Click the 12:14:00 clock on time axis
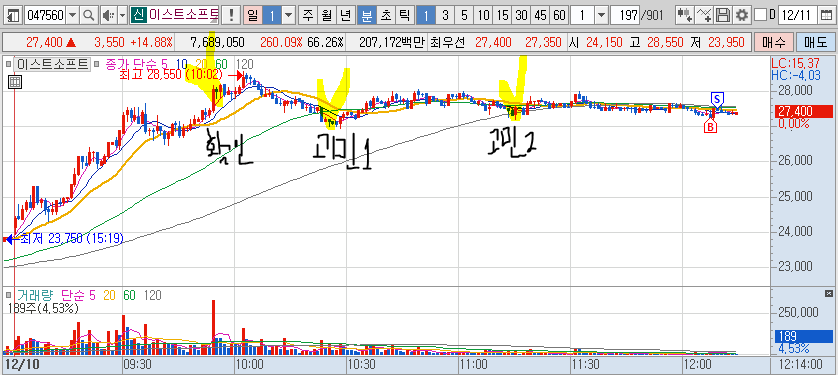838x375 pixels. point(801,364)
